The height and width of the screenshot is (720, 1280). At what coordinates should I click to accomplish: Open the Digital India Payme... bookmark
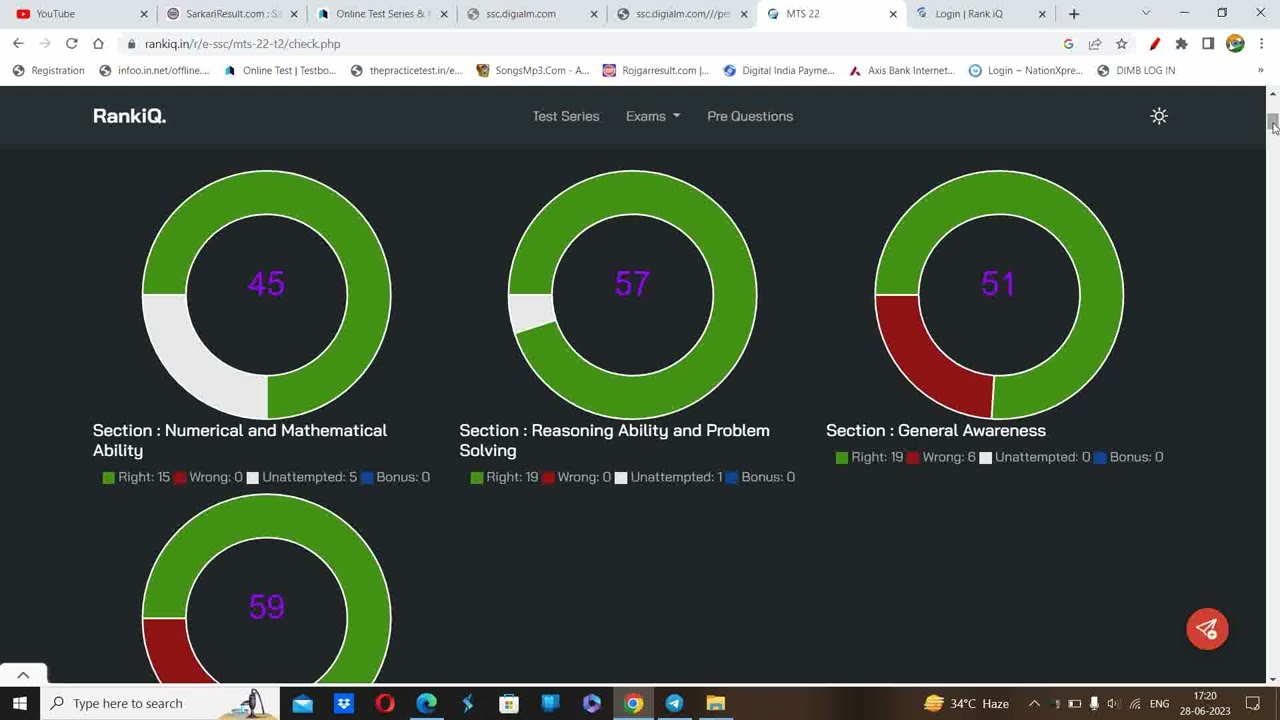tap(779, 70)
